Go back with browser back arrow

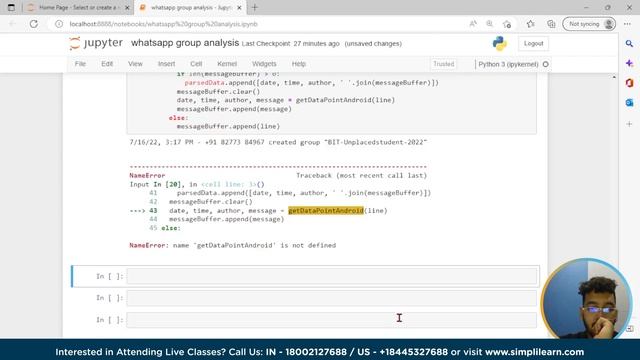pyautogui.click(x=13, y=24)
